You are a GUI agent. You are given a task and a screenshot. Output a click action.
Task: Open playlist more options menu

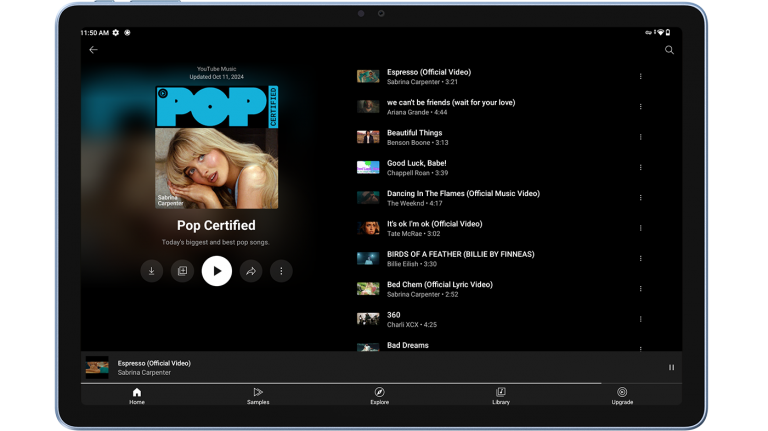point(281,270)
